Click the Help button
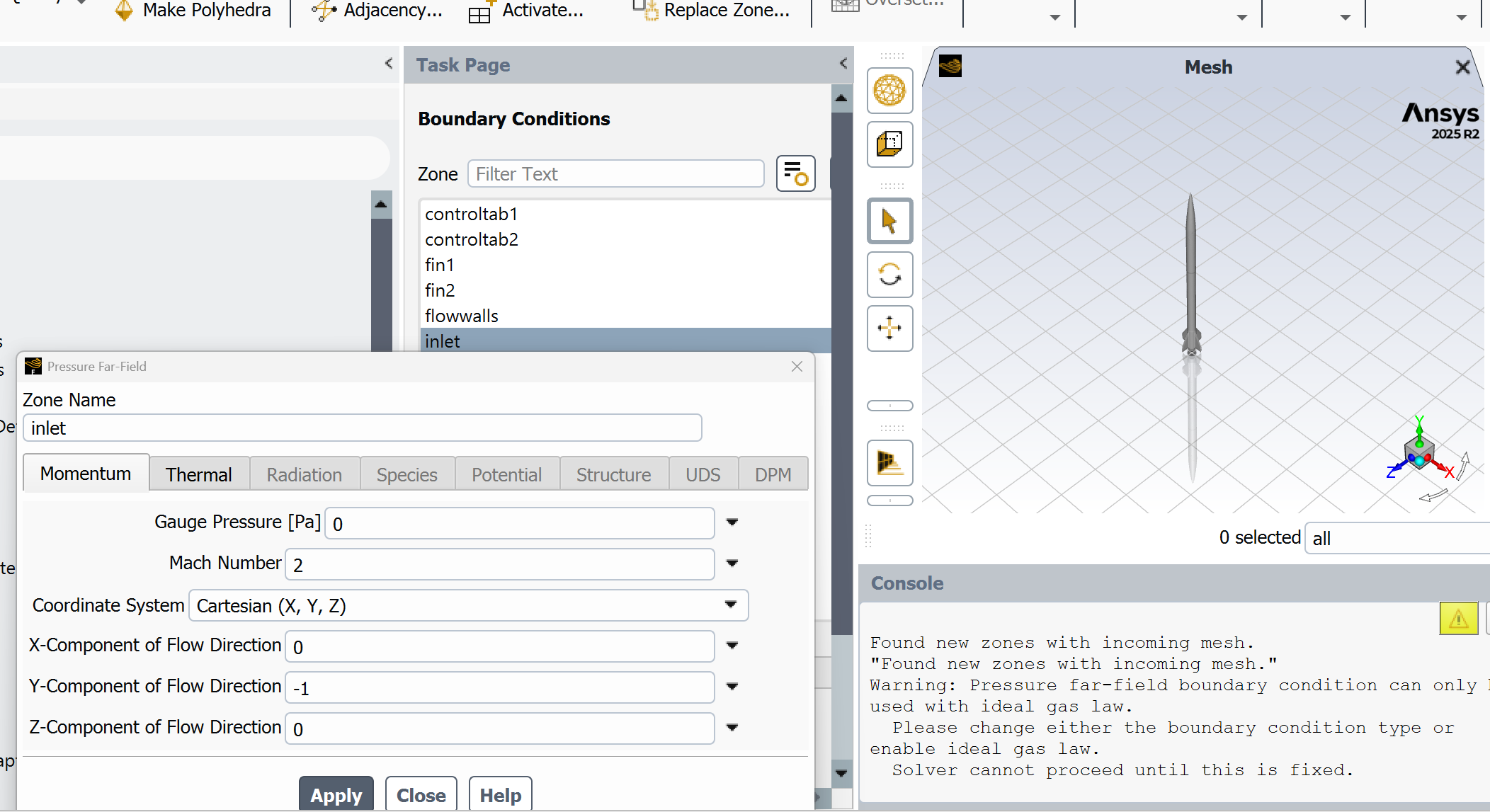The height and width of the screenshot is (812, 1490). pos(500,795)
